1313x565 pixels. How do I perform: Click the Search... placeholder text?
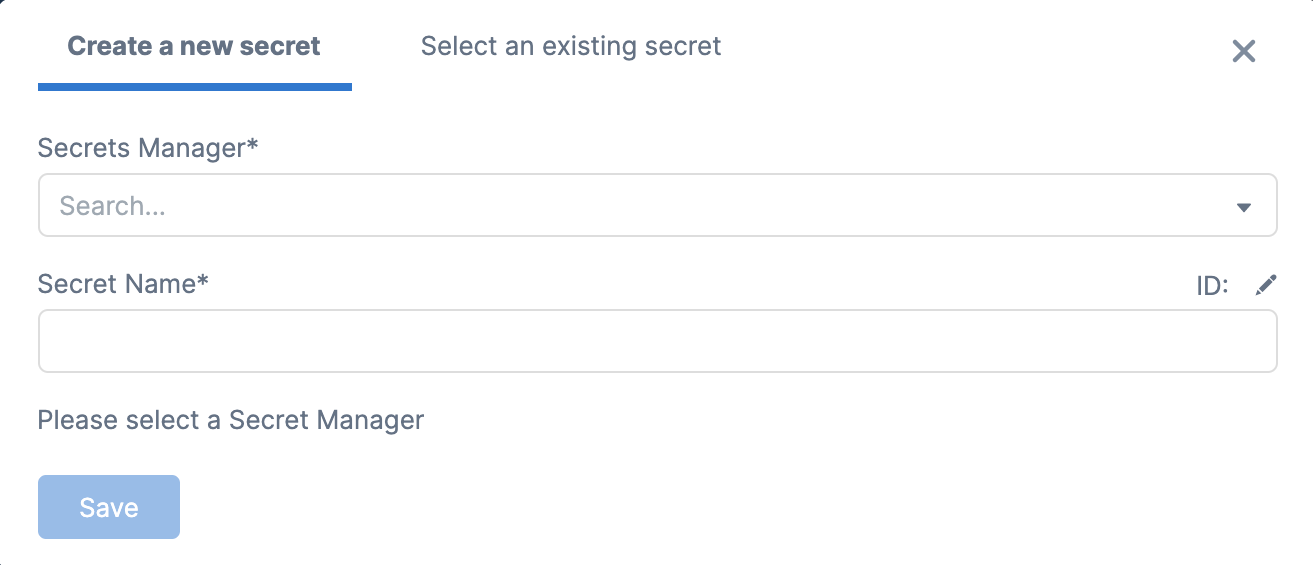(x=112, y=206)
